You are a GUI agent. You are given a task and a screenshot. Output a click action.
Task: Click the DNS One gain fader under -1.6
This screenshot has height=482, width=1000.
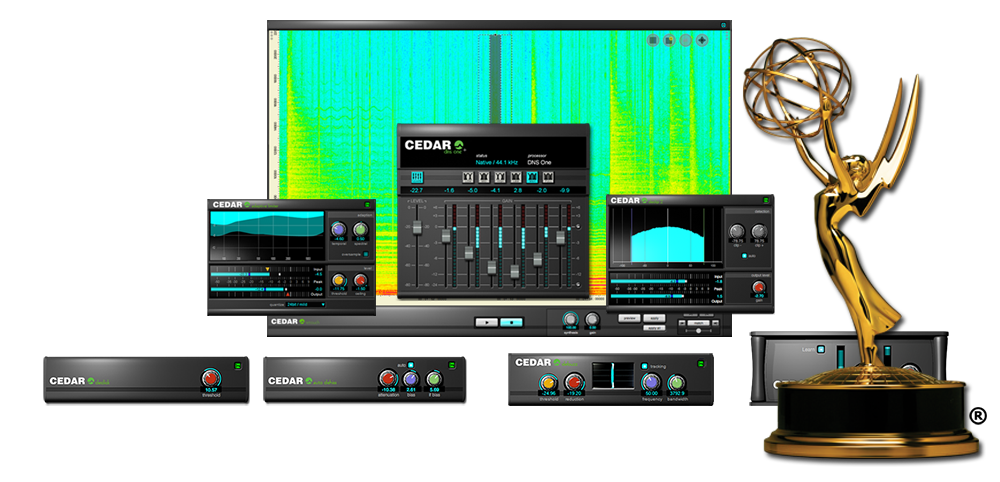(446, 236)
